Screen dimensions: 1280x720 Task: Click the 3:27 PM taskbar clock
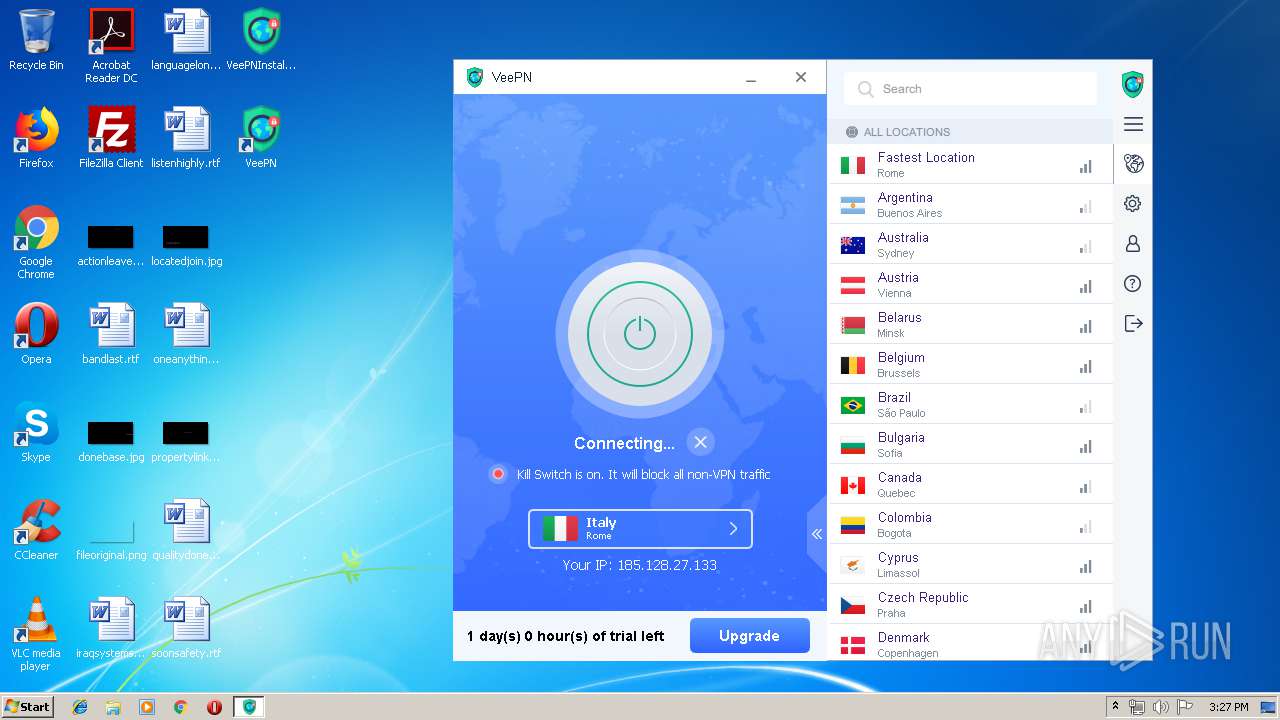tap(1228, 707)
